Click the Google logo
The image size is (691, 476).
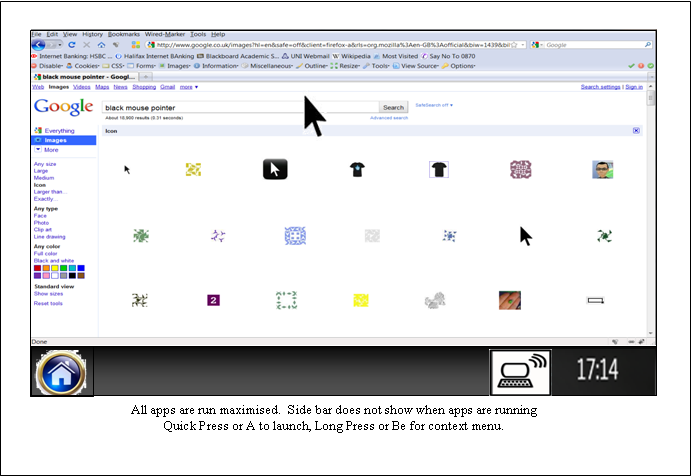click(63, 108)
